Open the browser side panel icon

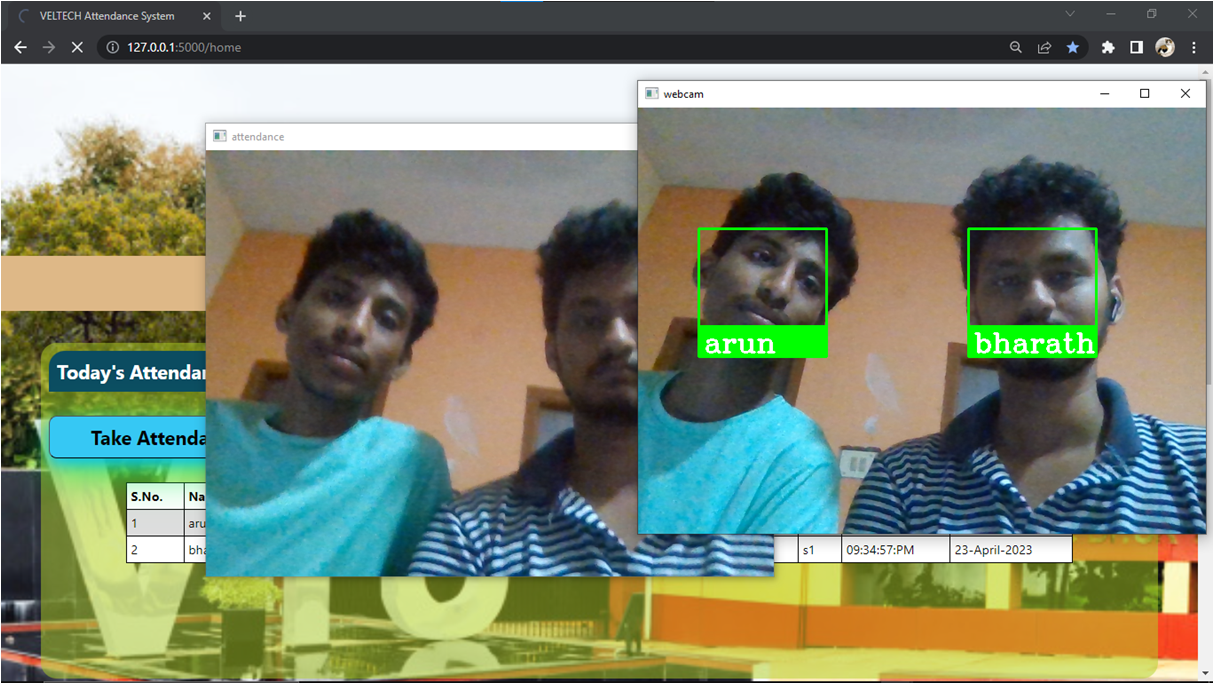pos(1136,46)
